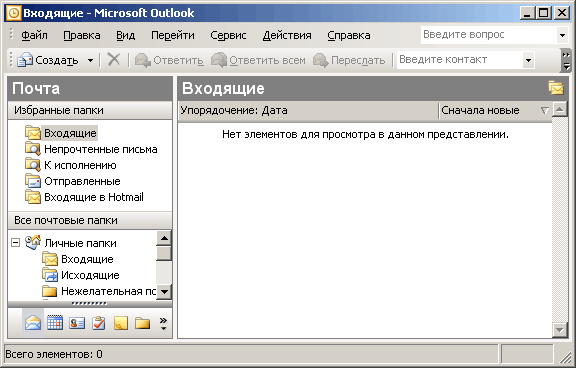
Task: Select the Личные папки label
Action: click(x=80, y=243)
